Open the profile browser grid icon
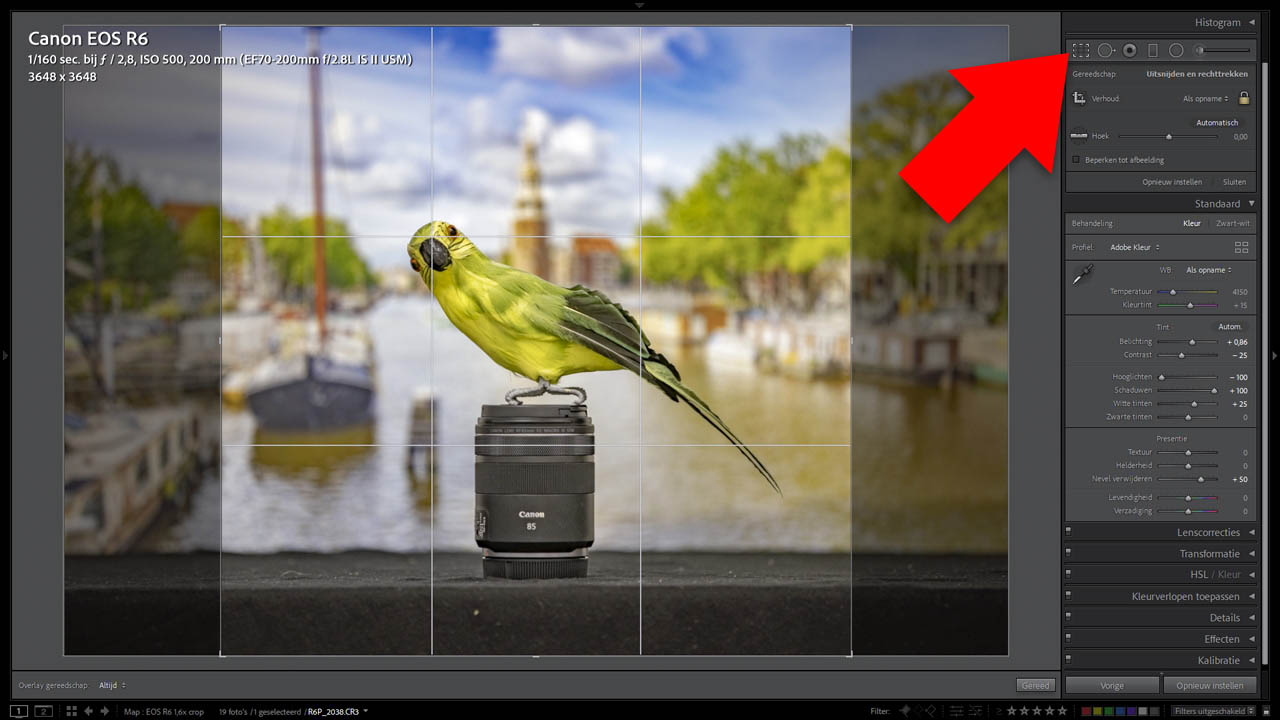The width and height of the screenshot is (1280, 720). [x=1242, y=247]
